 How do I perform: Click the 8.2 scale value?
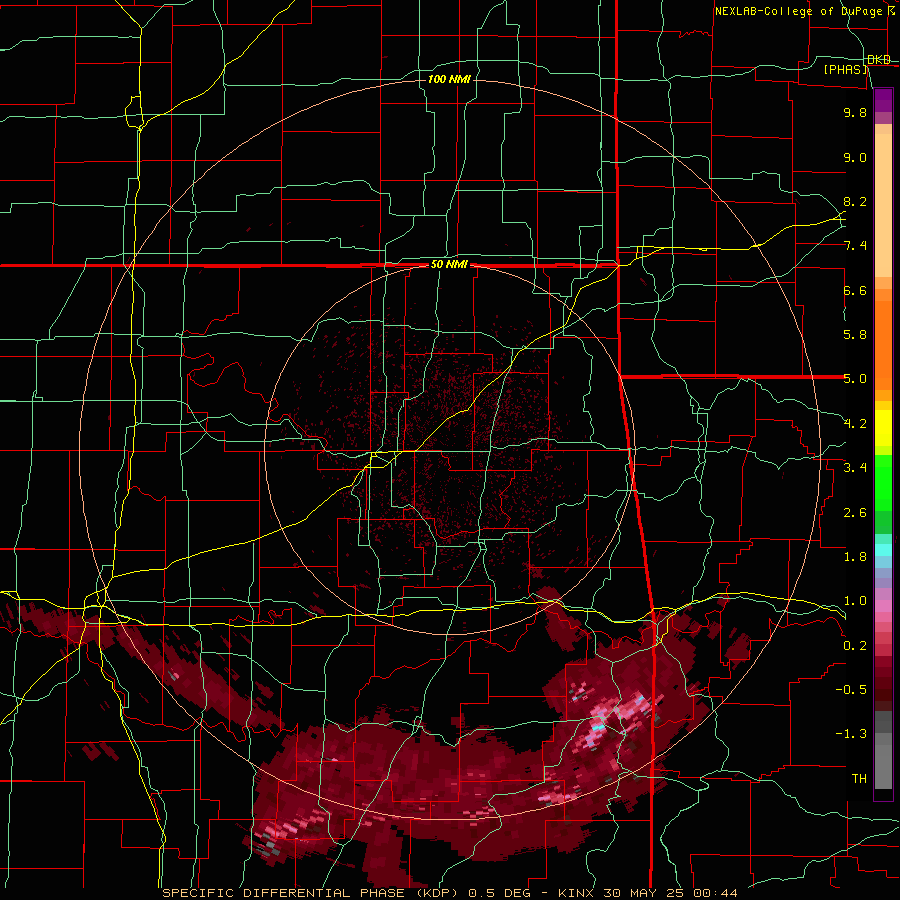pyautogui.click(x=855, y=201)
